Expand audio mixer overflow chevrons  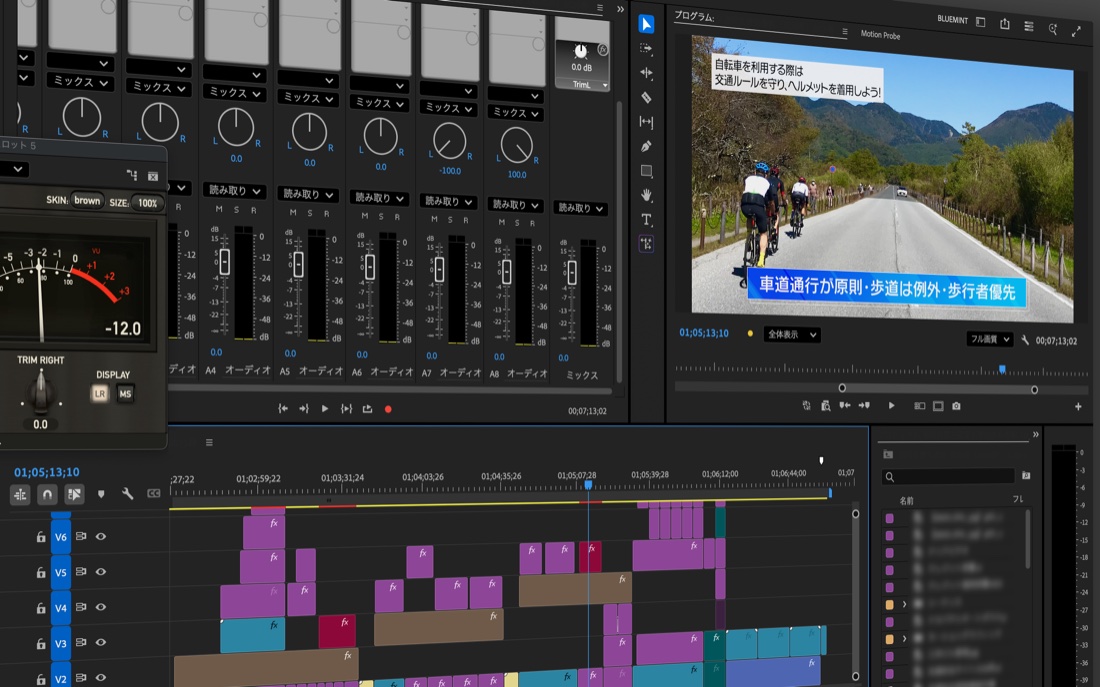pyautogui.click(x=620, y=9)
